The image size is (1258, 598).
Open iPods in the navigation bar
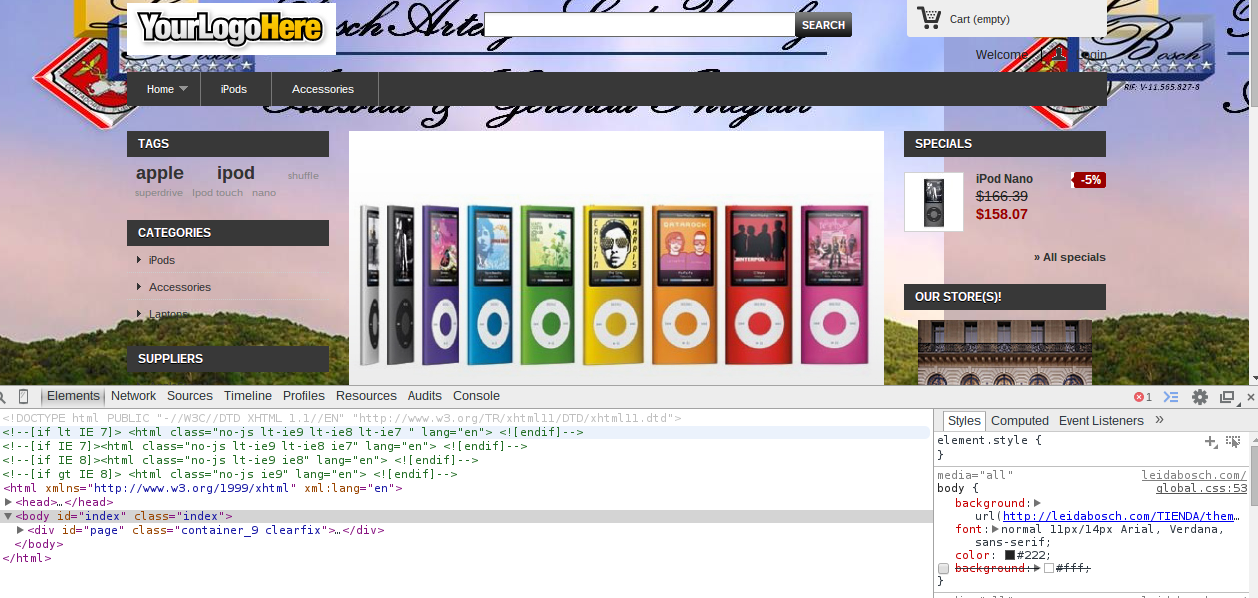coord(234,89)
